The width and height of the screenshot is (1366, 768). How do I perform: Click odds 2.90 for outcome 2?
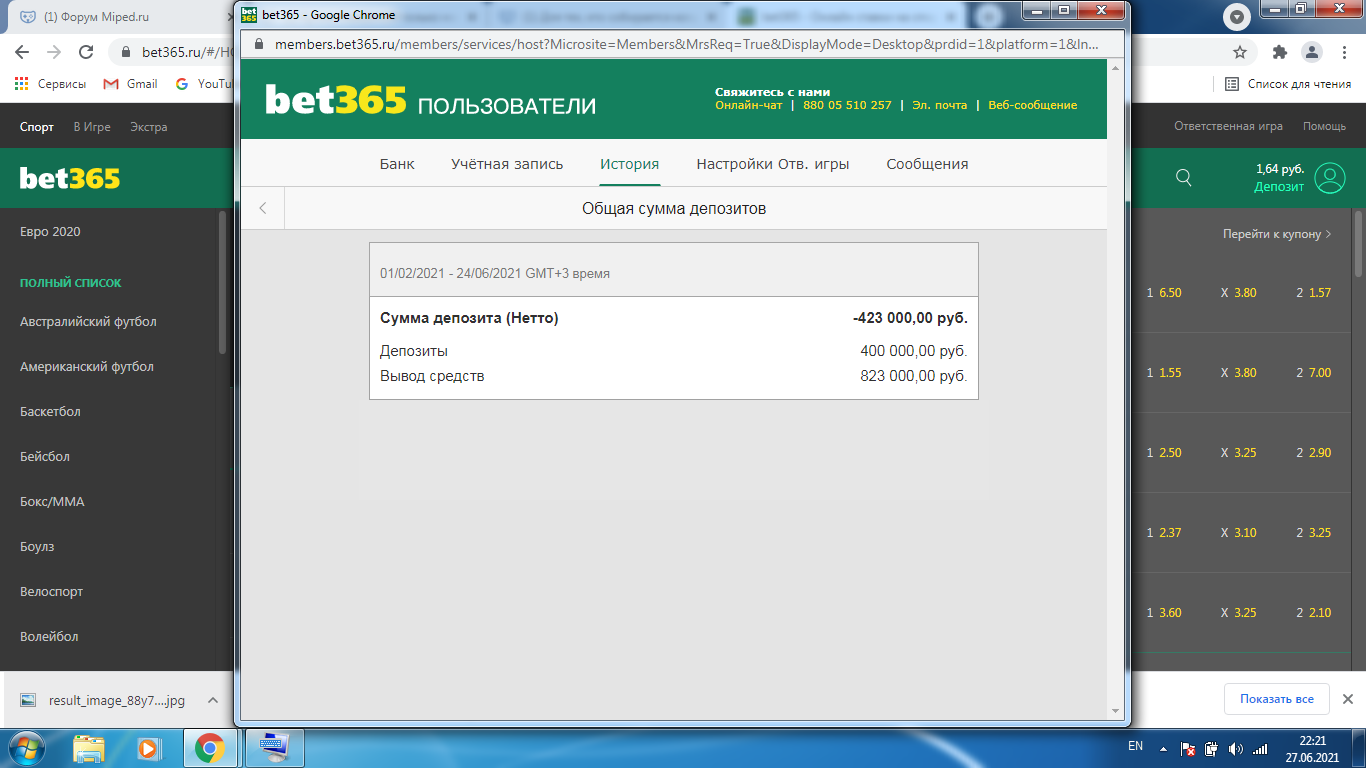point(1320,453)
